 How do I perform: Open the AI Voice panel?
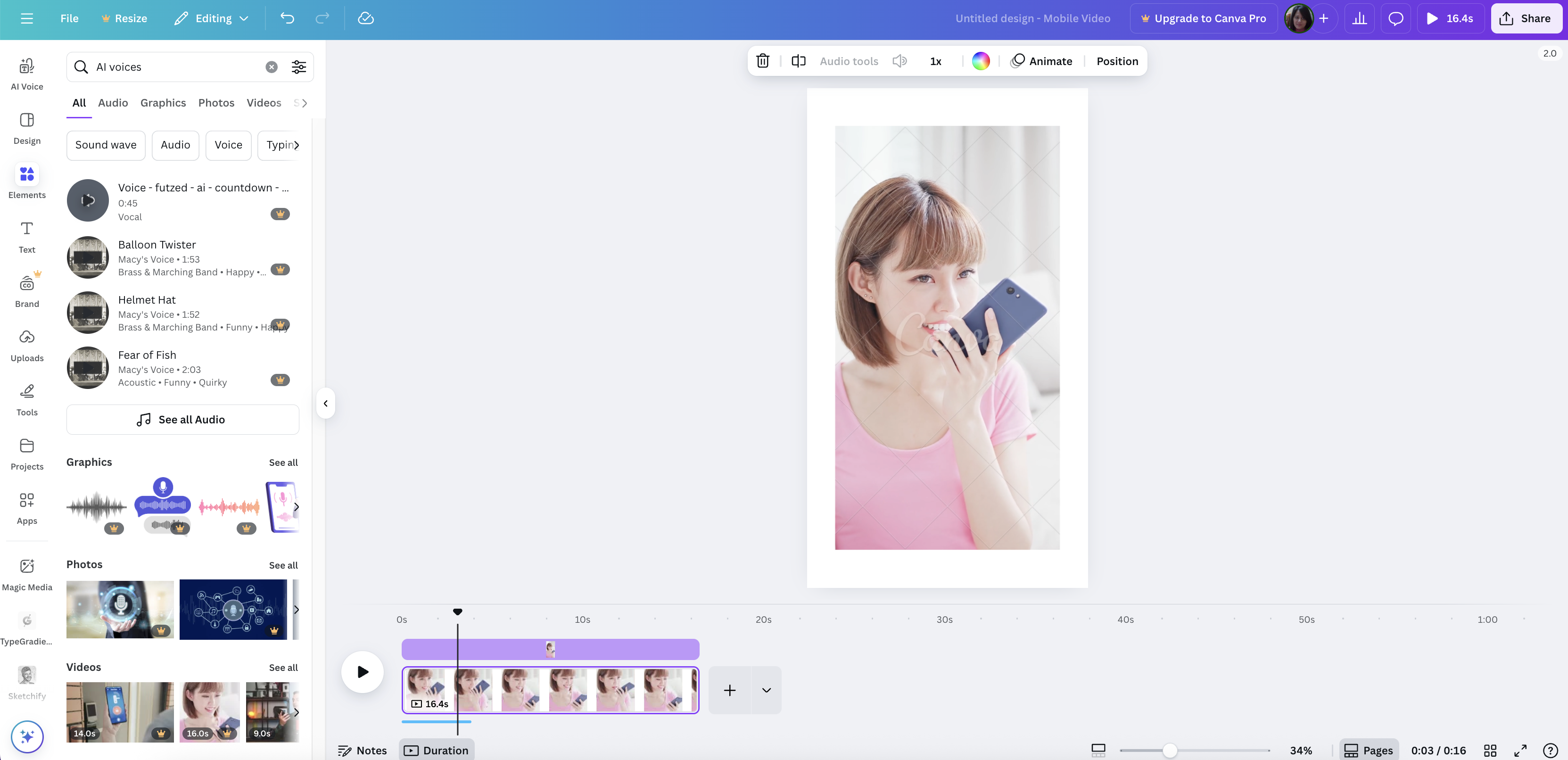(26, 73)
